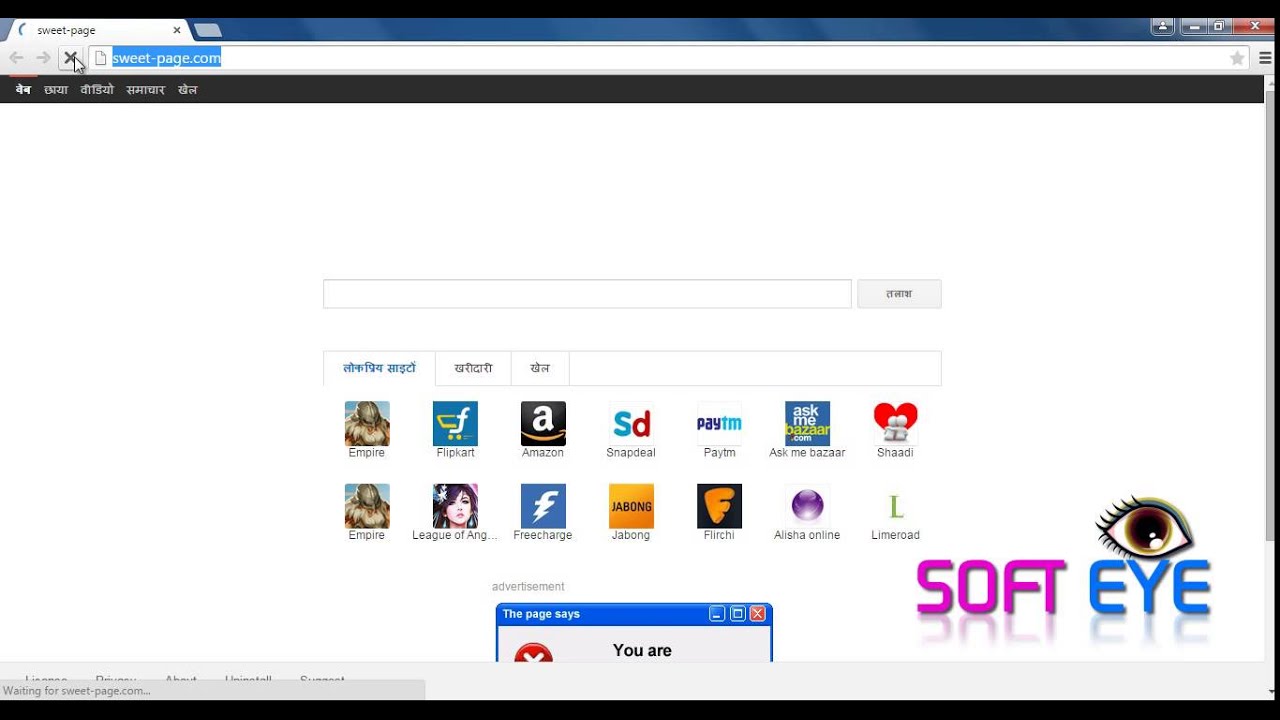The image size is (1280, 720).
Task: Select the समाचार navigation item
Action: tap(145, 90)
